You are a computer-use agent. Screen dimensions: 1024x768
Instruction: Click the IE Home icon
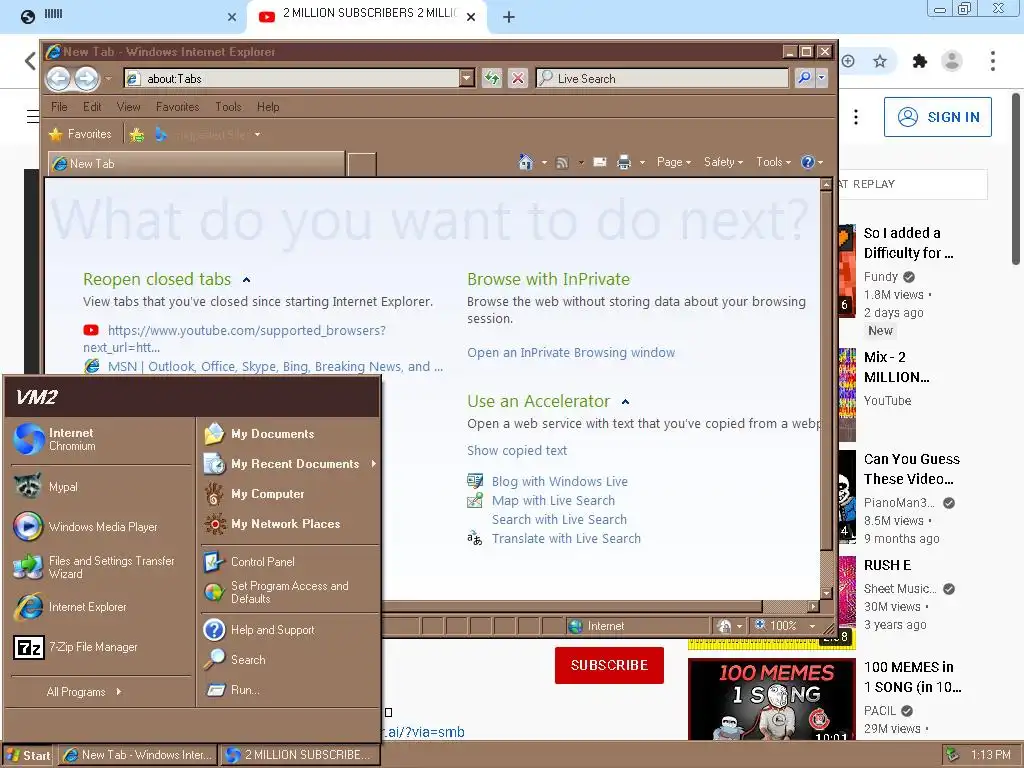526,162
